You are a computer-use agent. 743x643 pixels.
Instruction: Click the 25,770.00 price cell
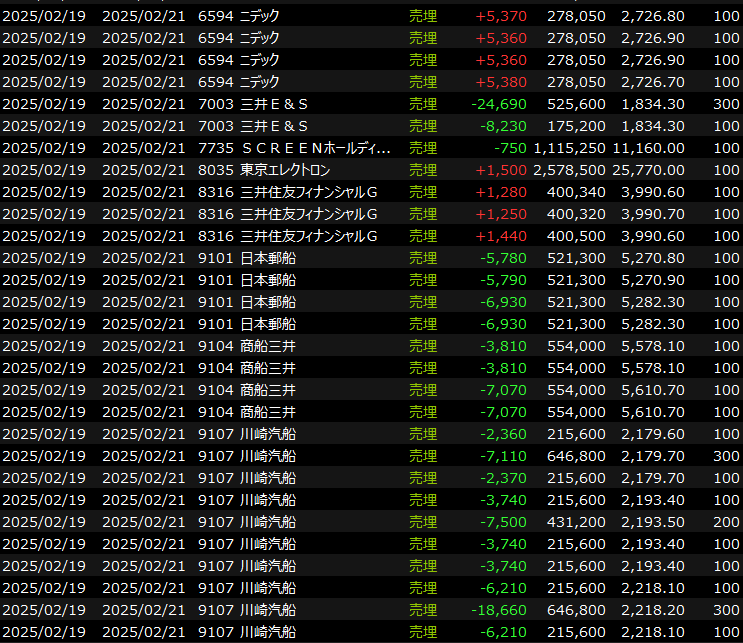652,170
